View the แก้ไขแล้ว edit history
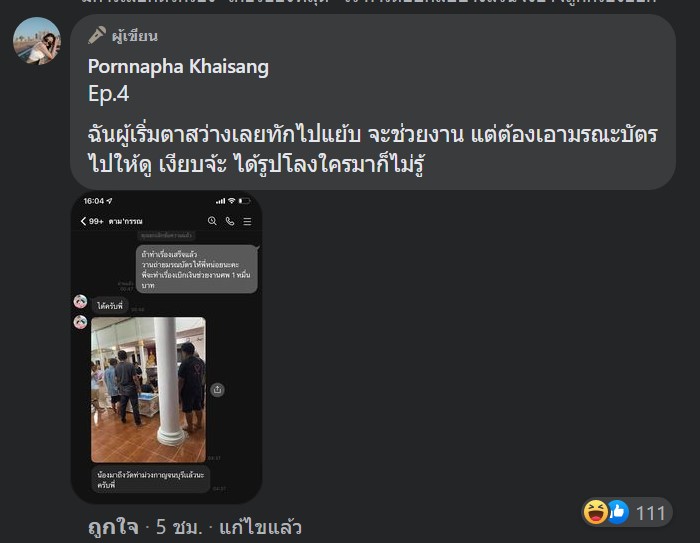Screen dimensions: 700x543 [260, 527]
